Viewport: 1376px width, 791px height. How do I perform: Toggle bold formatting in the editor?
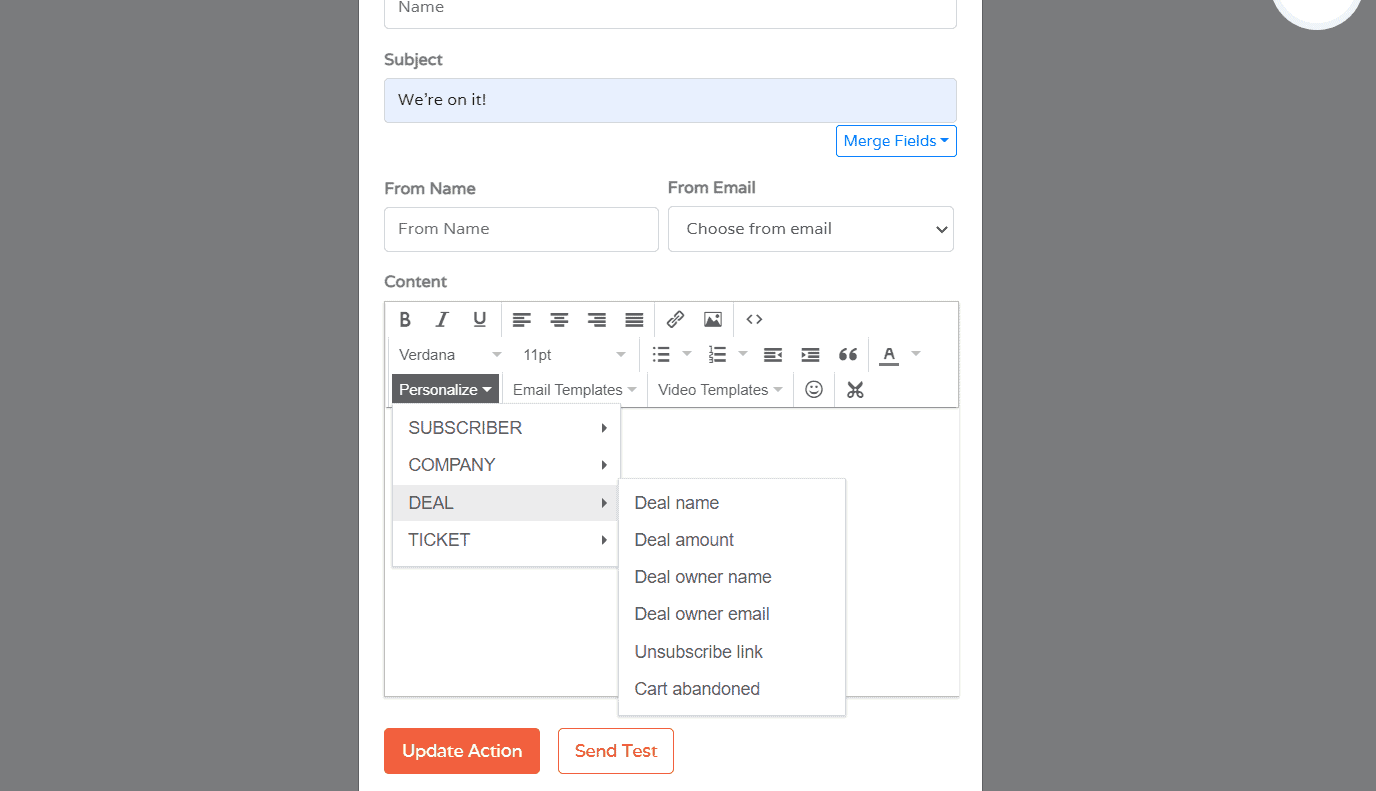[405, 319]
